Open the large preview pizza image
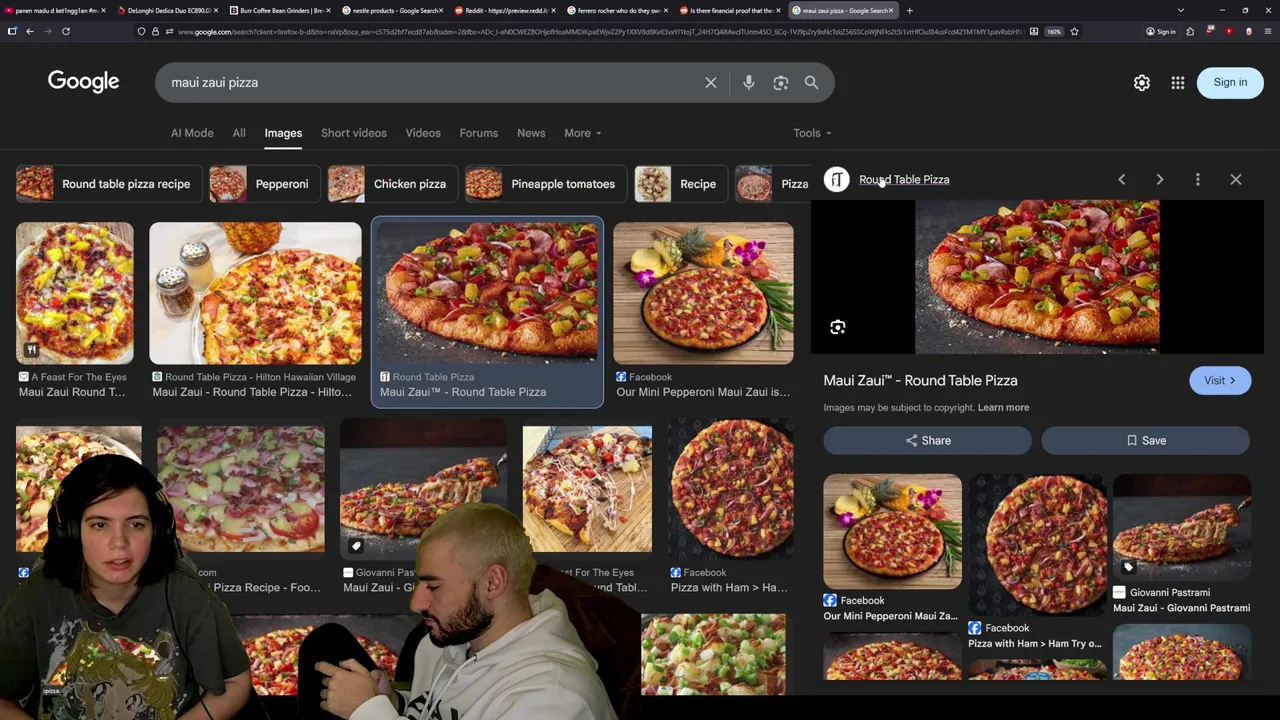This screenshot has height=720, width=1280. (1037, 277)
